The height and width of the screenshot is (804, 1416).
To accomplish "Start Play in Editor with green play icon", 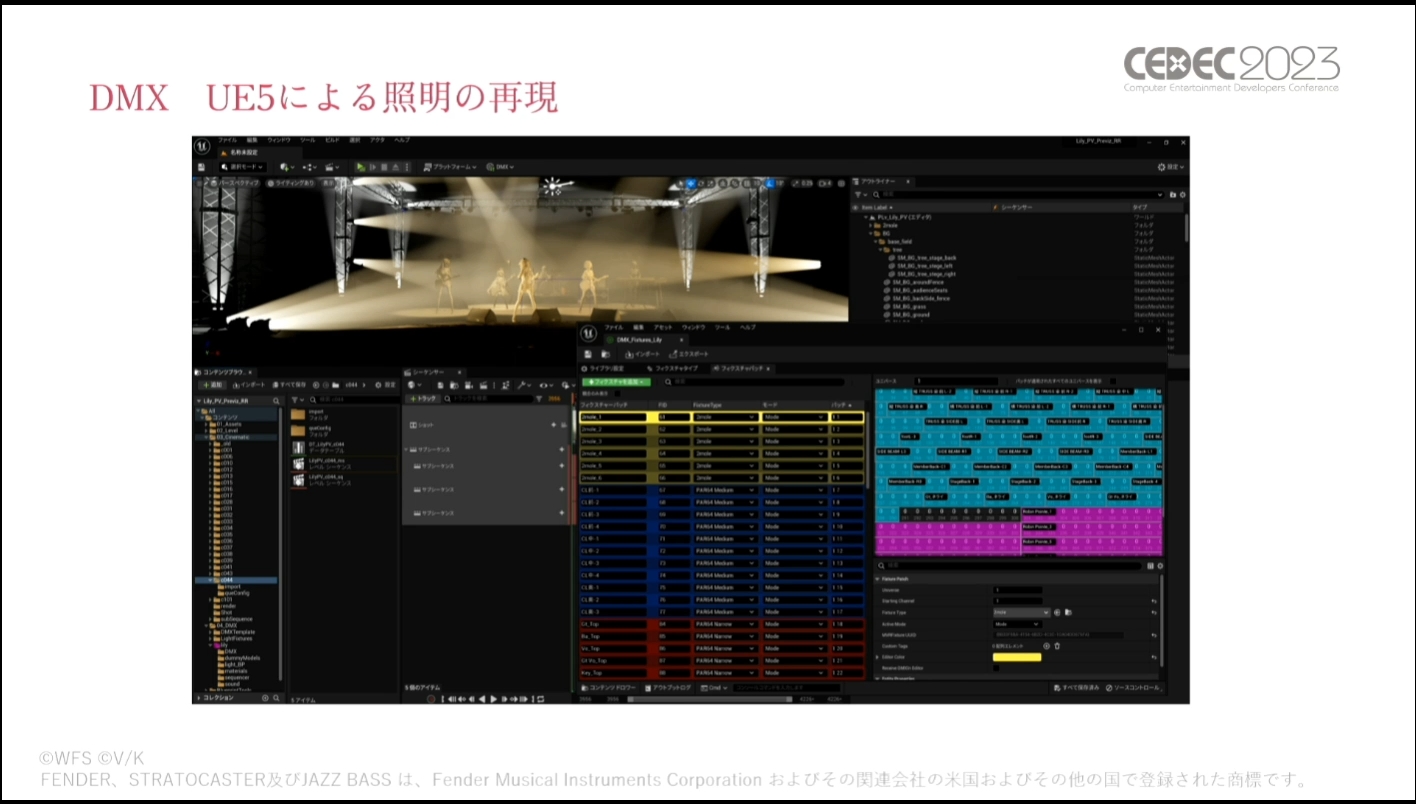I will click(x=361, y=167).
